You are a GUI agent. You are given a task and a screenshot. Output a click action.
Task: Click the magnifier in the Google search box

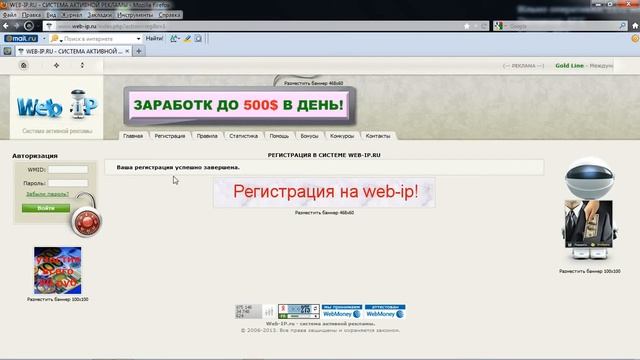pos(622,26)
